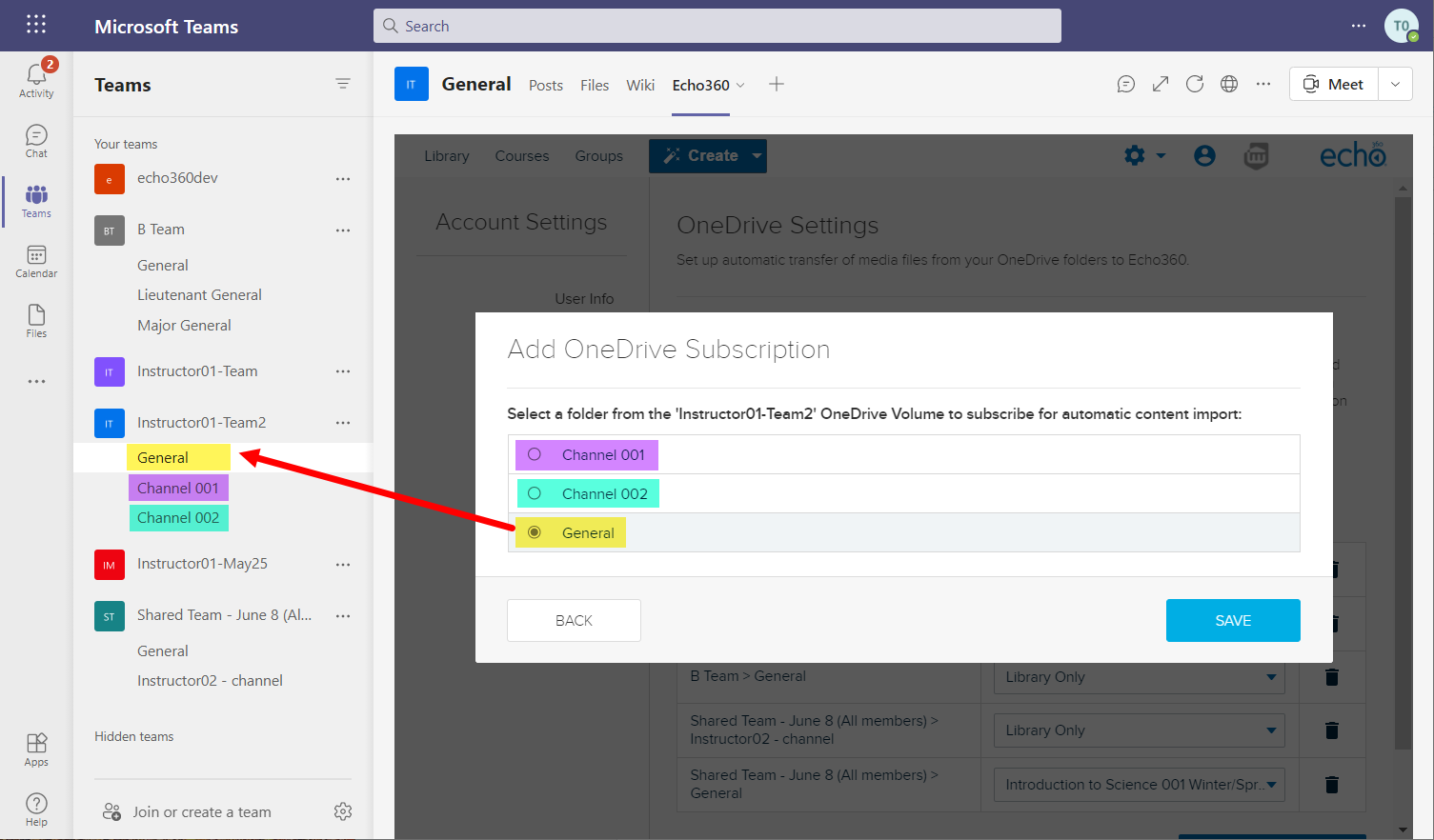Viewport: 1434px width, 840px height.
Task: Switch to the Wiki tab
Action: point(640,85)
